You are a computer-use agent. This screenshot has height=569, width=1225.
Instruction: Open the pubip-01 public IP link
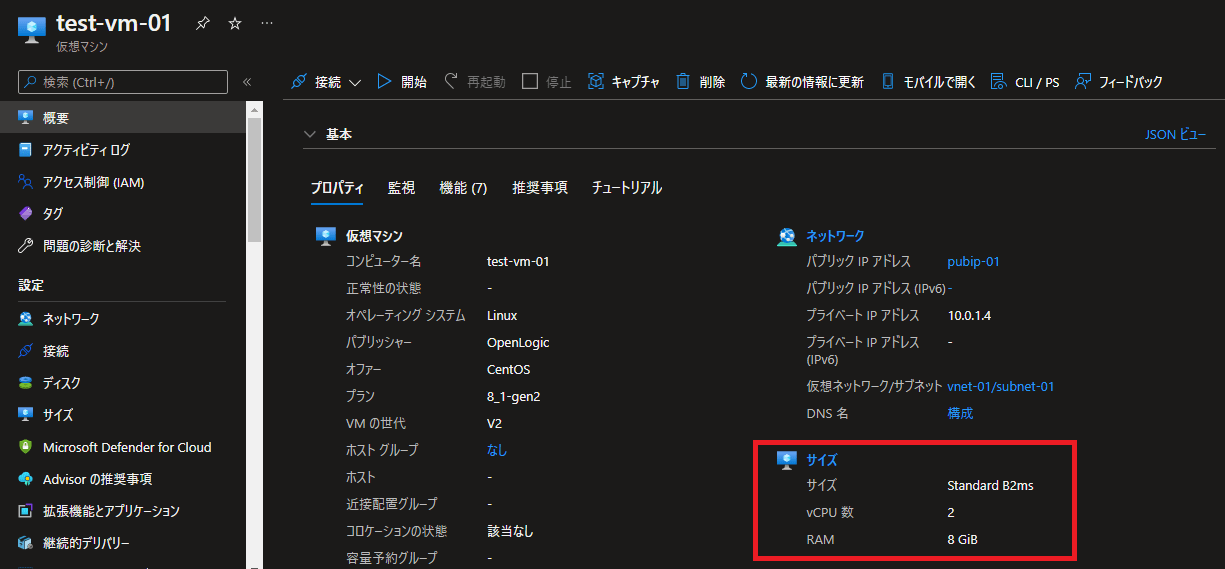coord(973,262)
